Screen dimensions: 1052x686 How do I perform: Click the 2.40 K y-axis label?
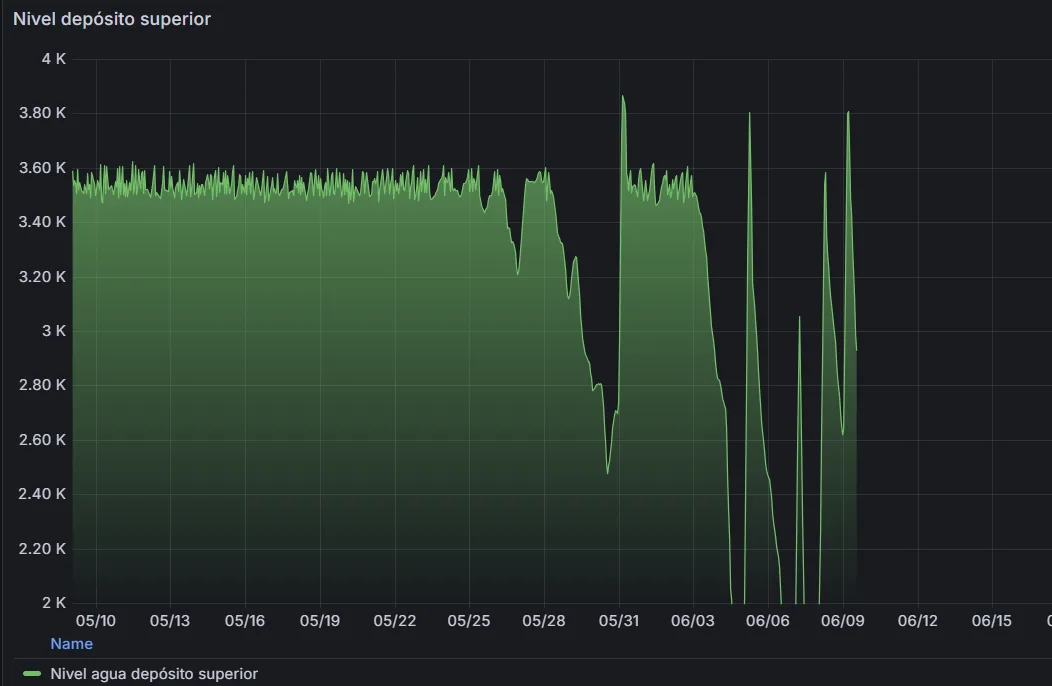coord(42,494)
